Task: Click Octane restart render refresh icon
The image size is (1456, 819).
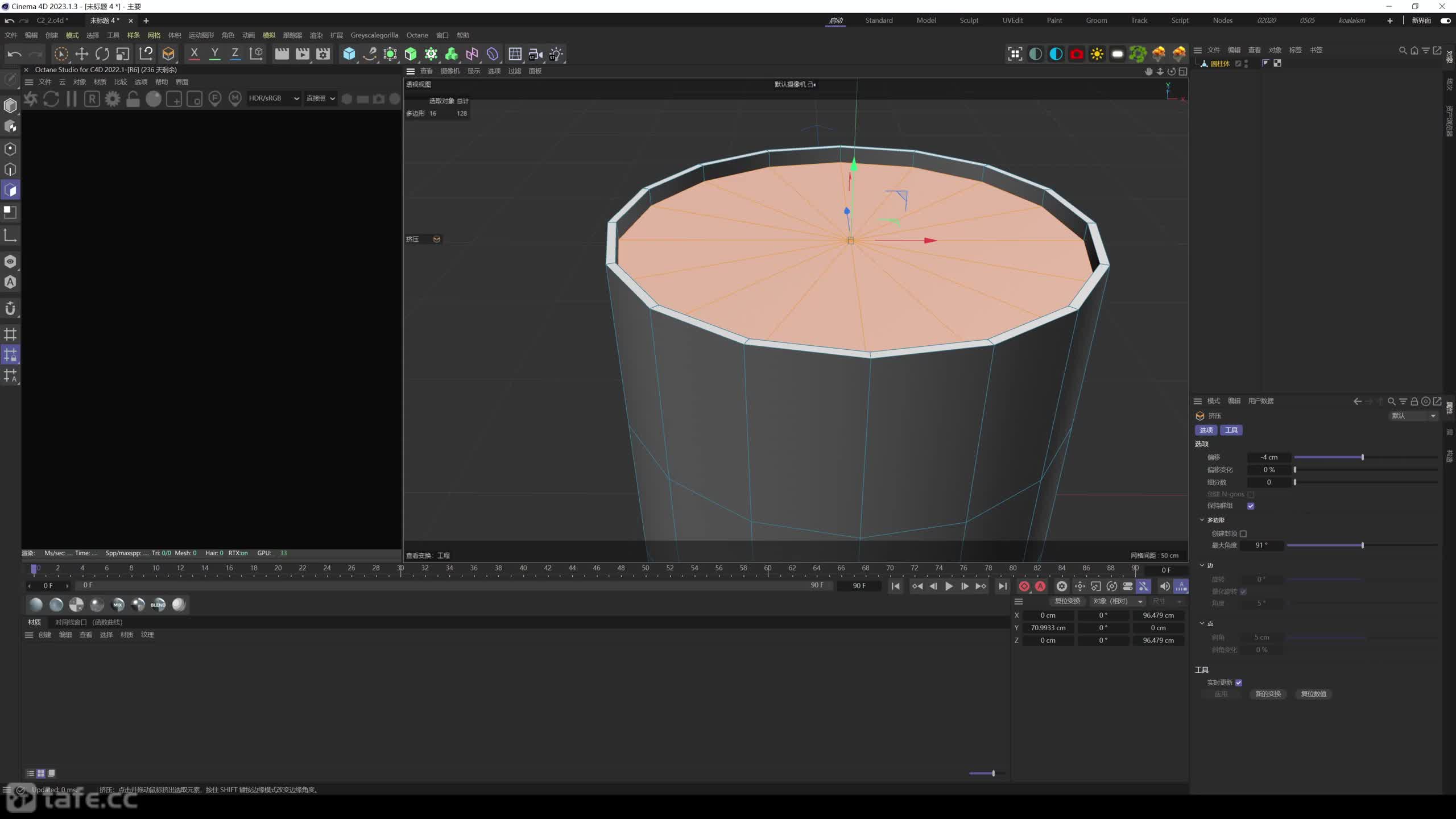Action: (x=51, y=99)
